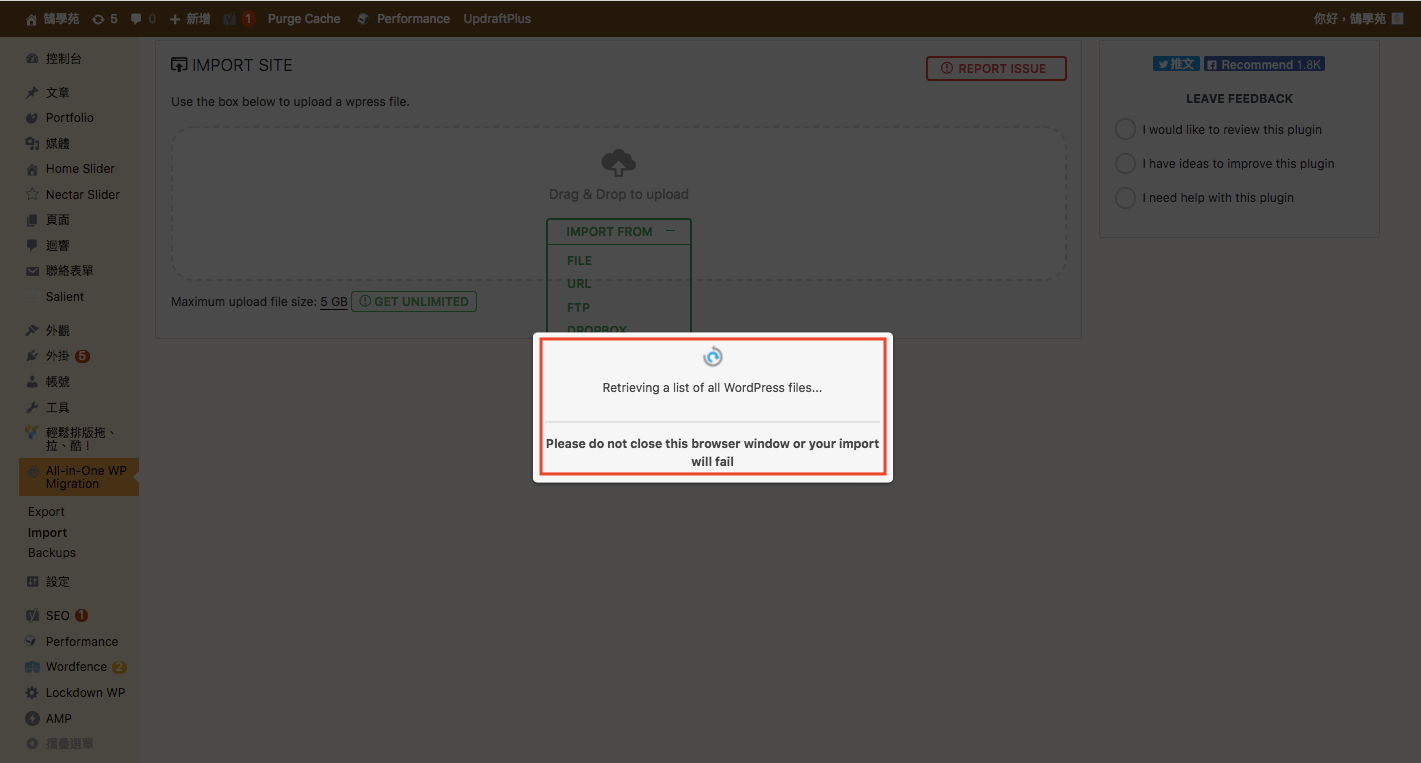The height and width of the screenshot is (763, 1421).
Task: Open the Export submenu link
Action: (46, 512)
